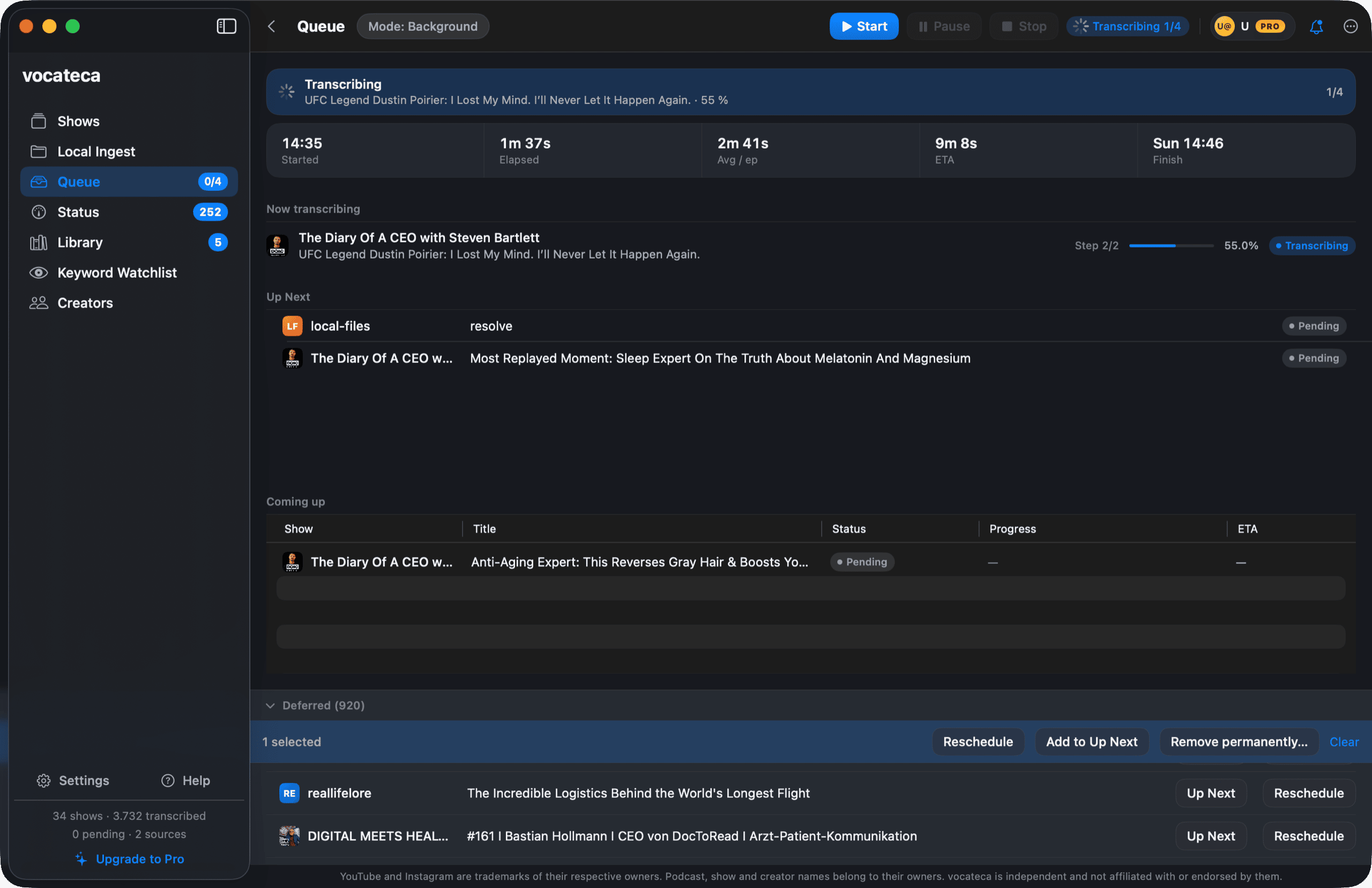
Task: Click Reschedule in the selection bar
Action: (x=978, y=742)
